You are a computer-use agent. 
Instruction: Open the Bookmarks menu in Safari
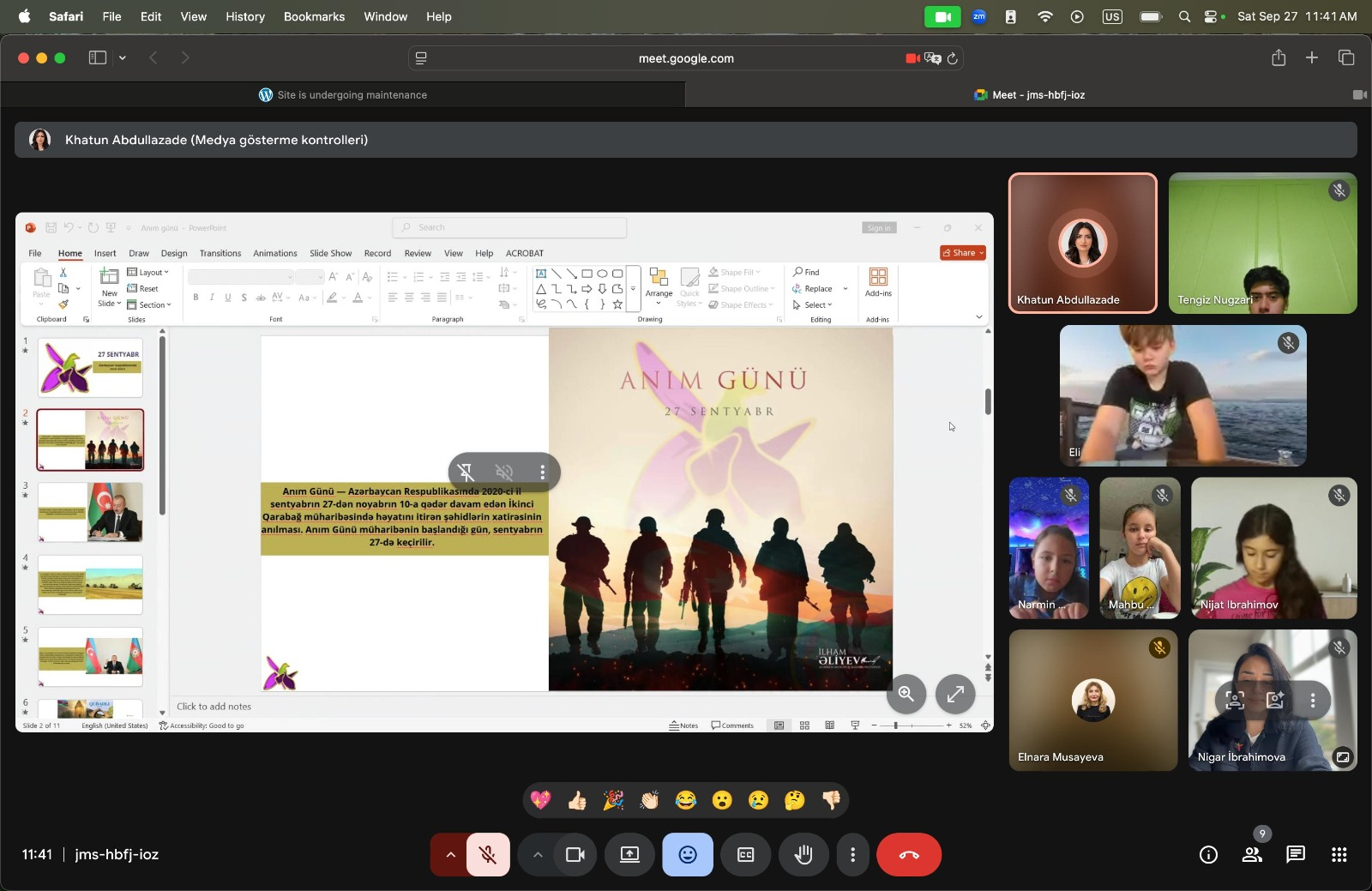pyautogui.click(x=314, y=16)
